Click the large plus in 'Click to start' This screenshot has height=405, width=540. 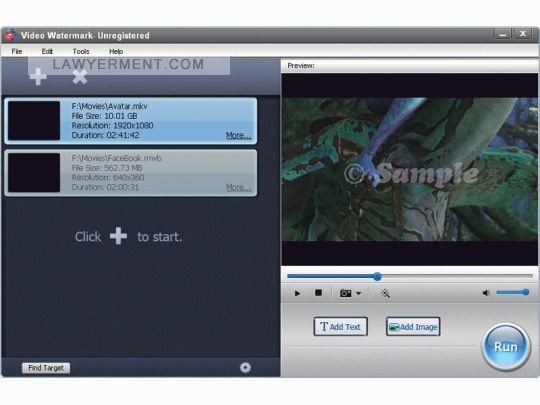point(118,236)
